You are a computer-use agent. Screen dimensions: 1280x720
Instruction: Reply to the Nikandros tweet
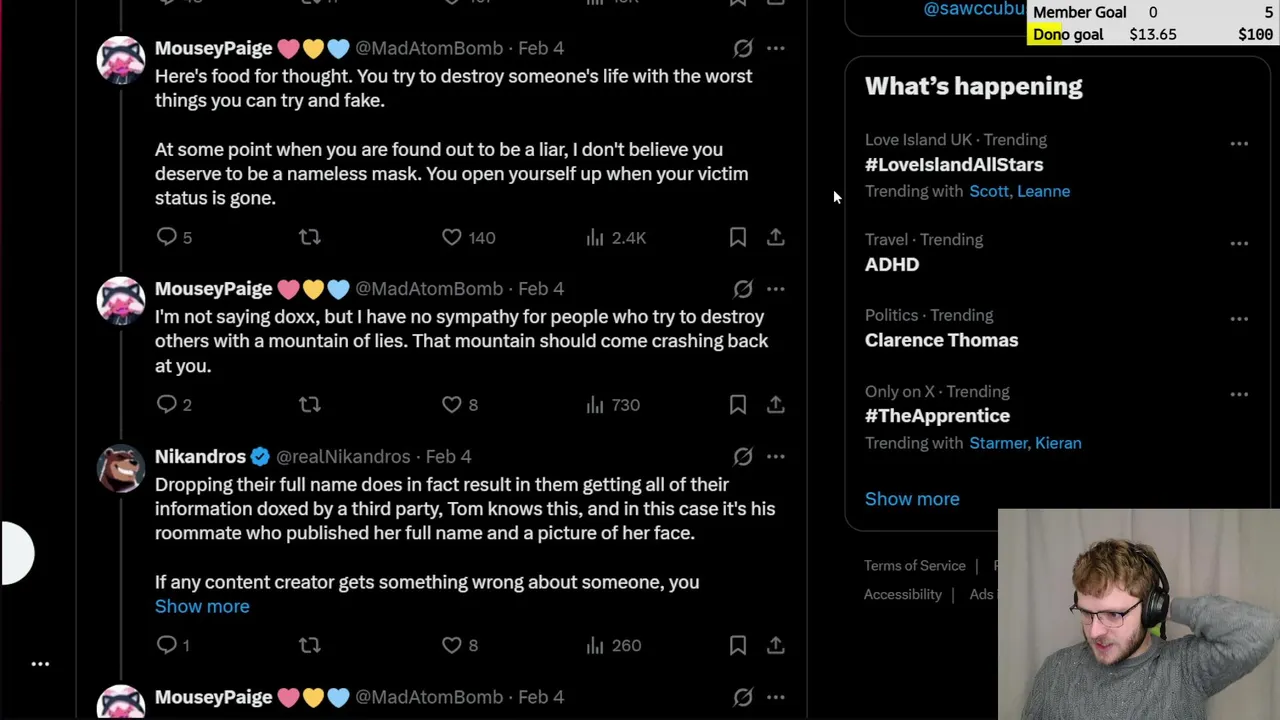[167, 645]
